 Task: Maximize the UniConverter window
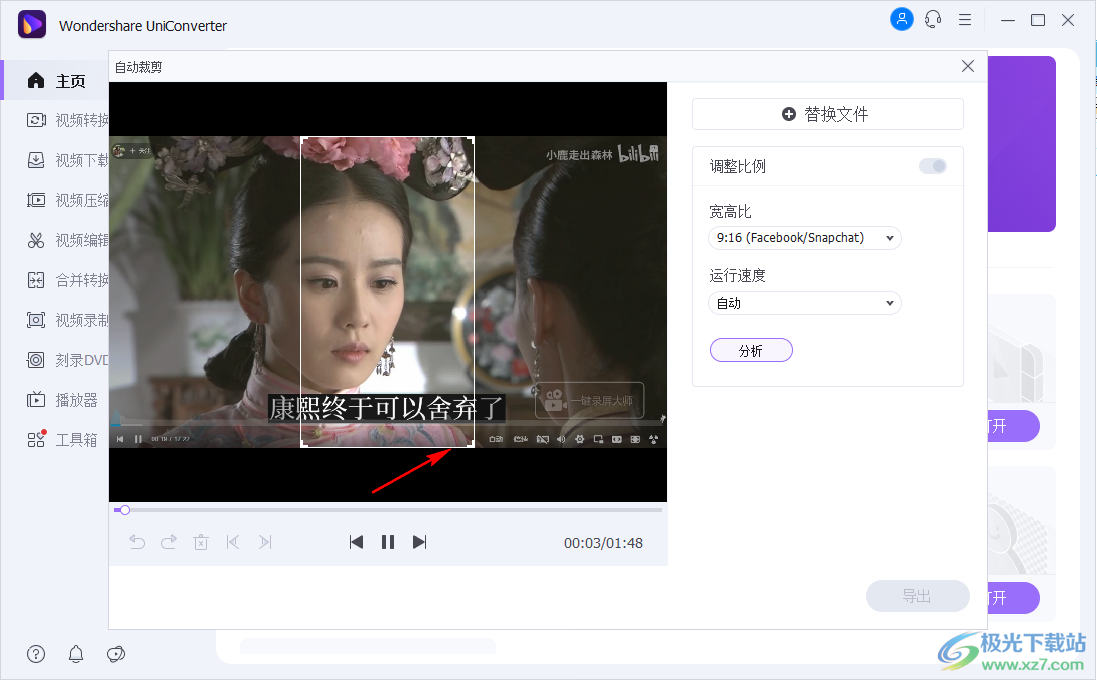coord(1038,20)
